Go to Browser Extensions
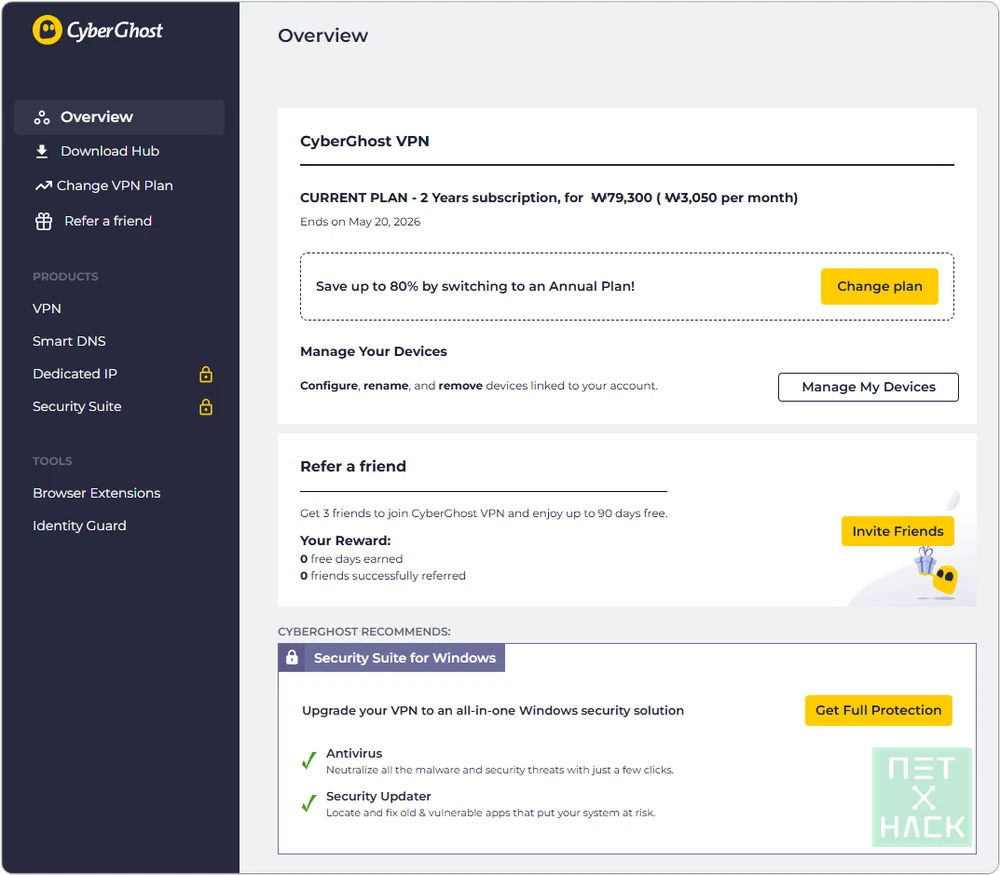 click(96, 493)
